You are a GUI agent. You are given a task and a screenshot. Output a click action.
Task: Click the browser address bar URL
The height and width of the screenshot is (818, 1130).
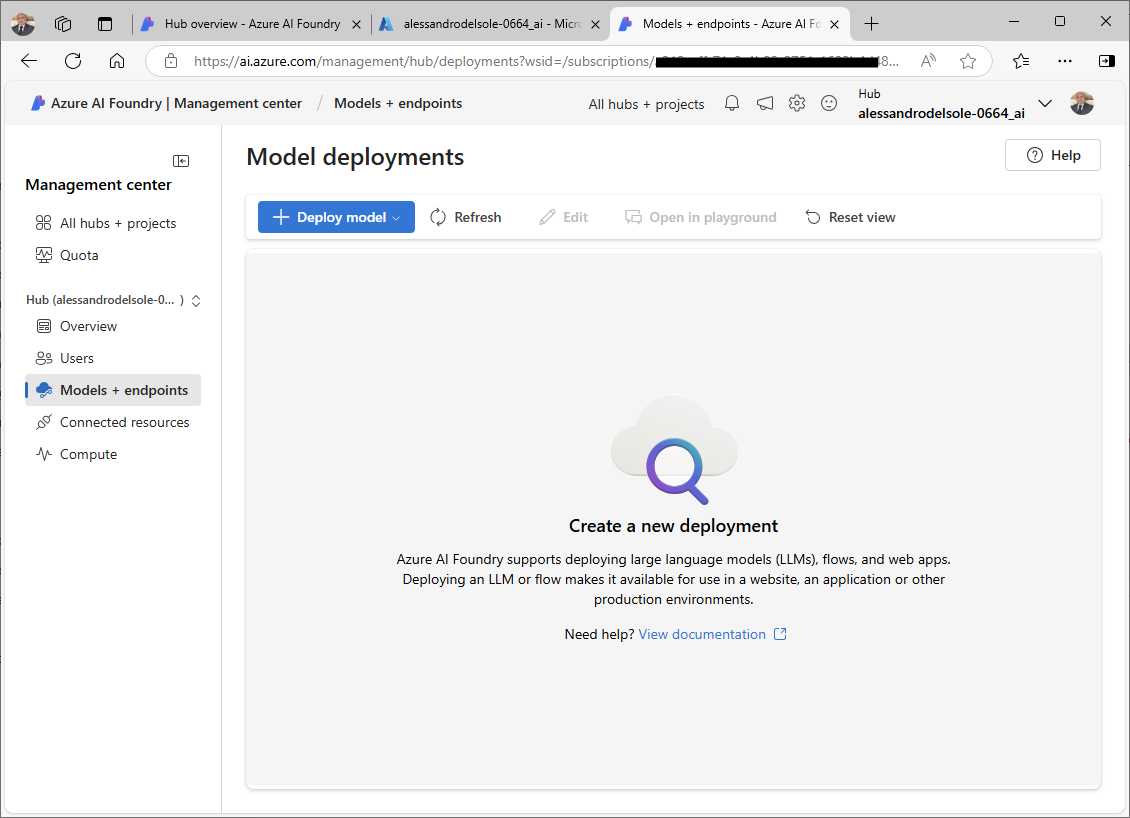point(546,61)
